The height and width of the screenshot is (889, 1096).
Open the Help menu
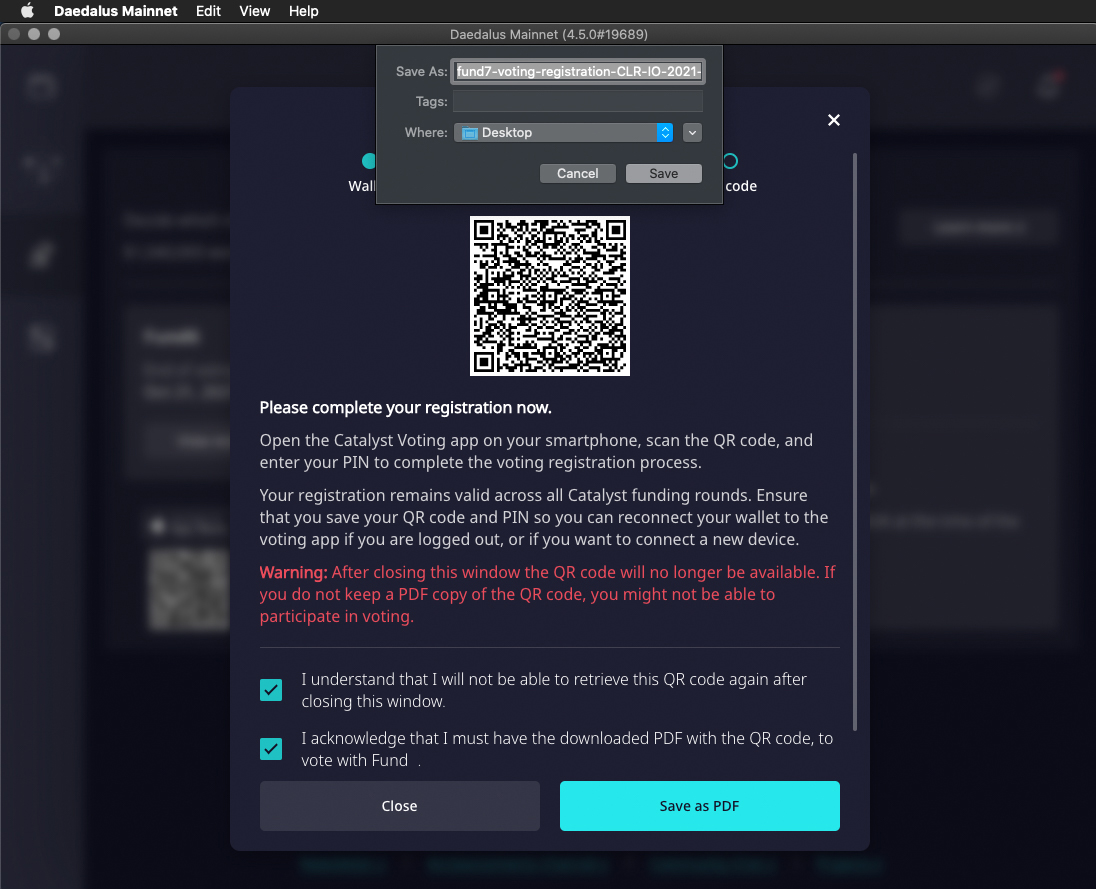(x=303, y=11)
